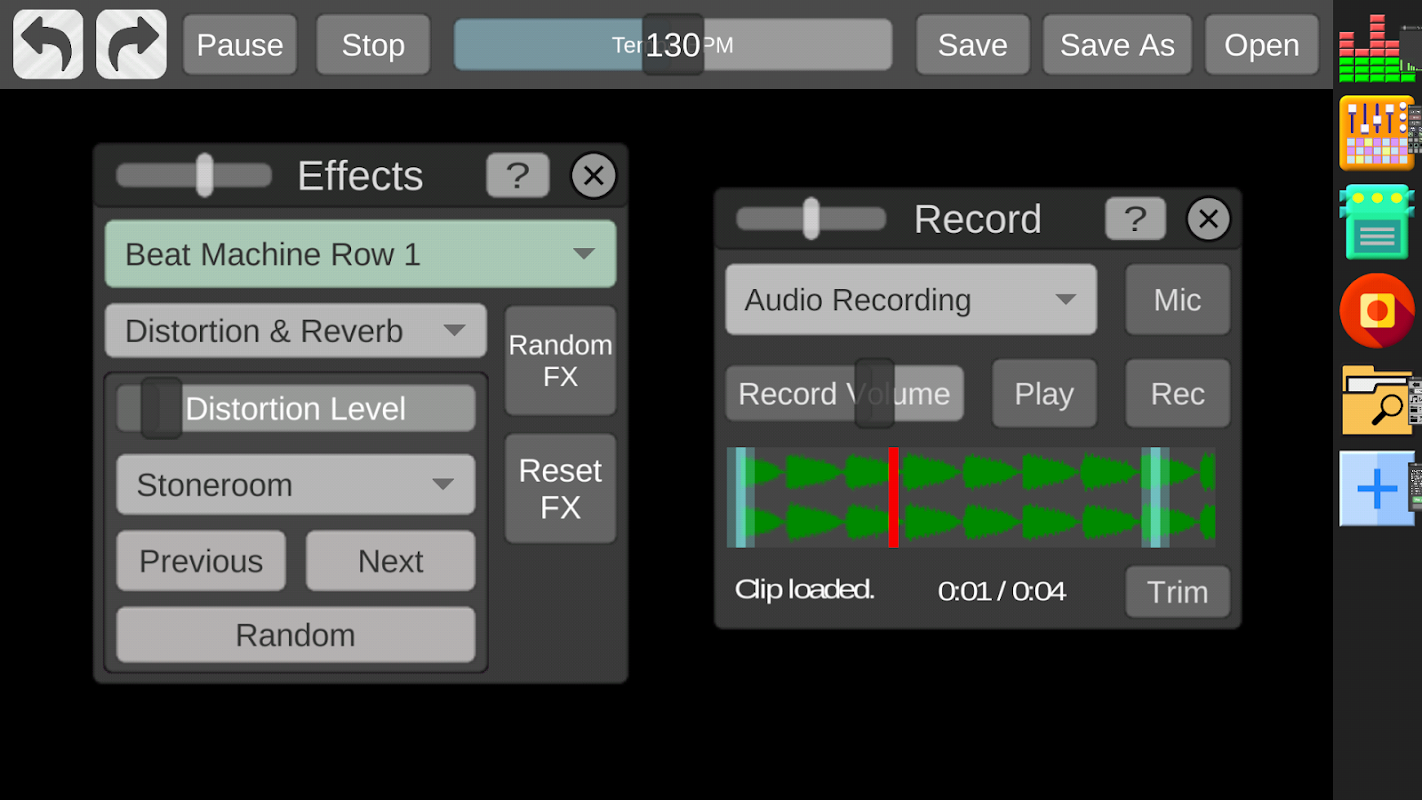Open the equalizer bars sidebar icon
Screen dimensions: 1422x800
(1378, 47)
